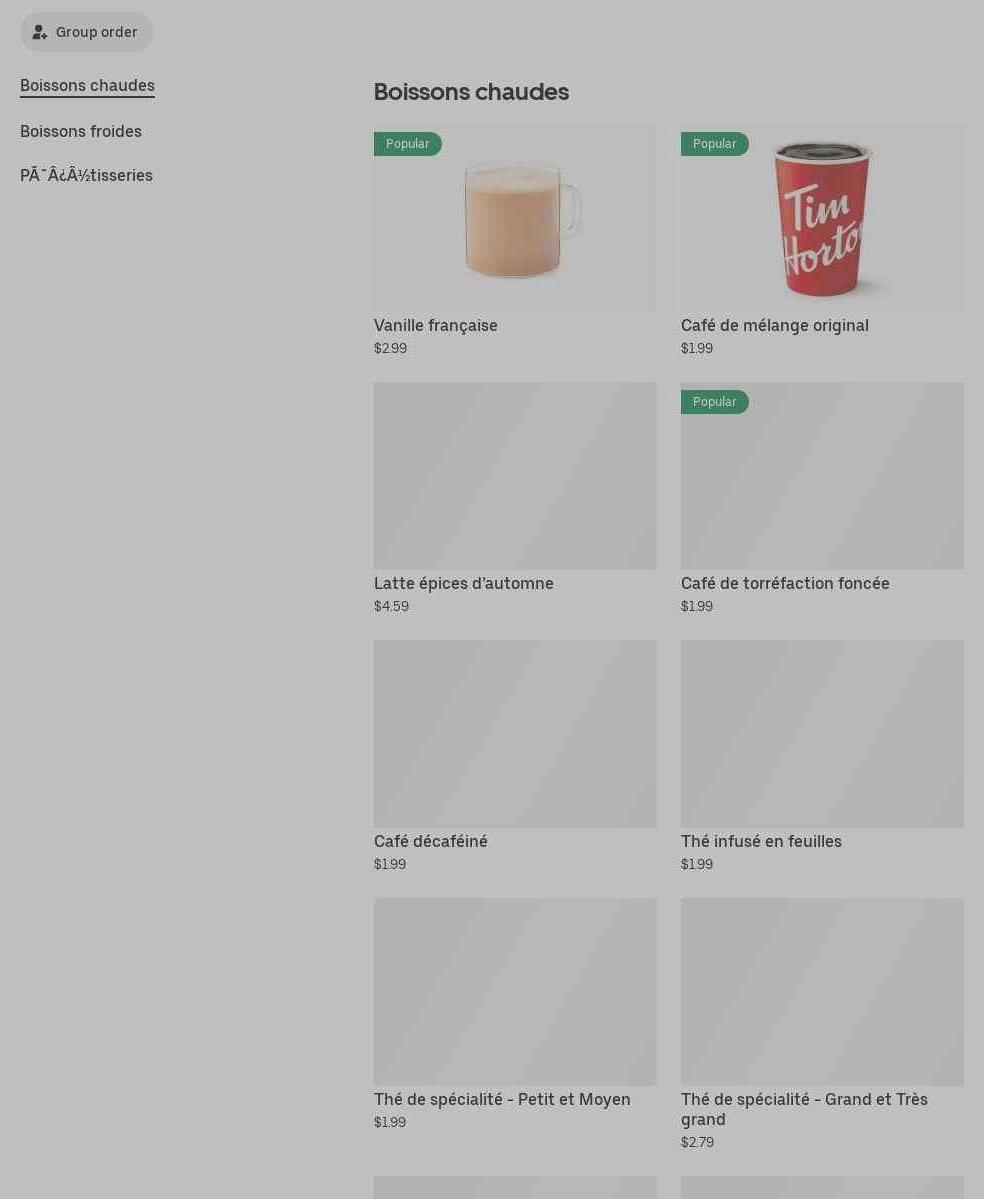Click the Group order person icon
This screenshot has height=1199, width=984.
tap(40, 32)
